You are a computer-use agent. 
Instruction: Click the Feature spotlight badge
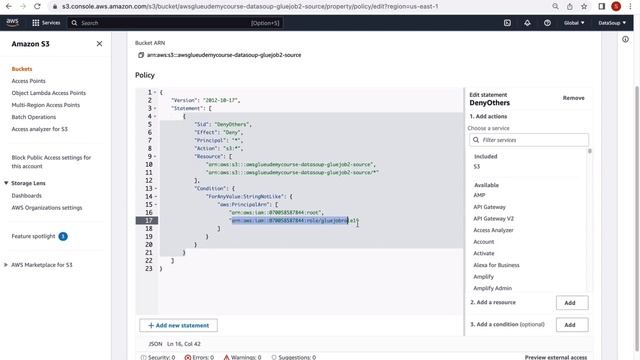pos(63,236)
